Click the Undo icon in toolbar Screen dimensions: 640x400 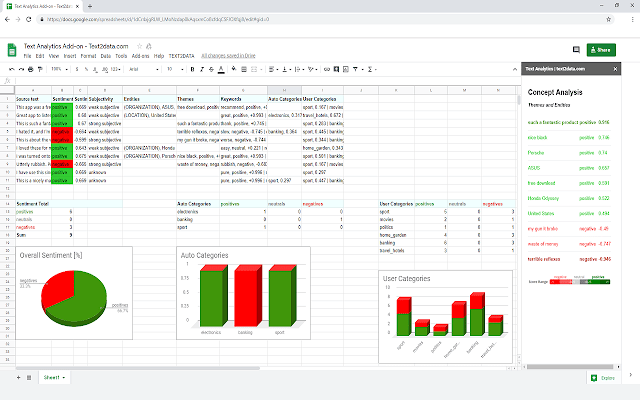[10, 69]
